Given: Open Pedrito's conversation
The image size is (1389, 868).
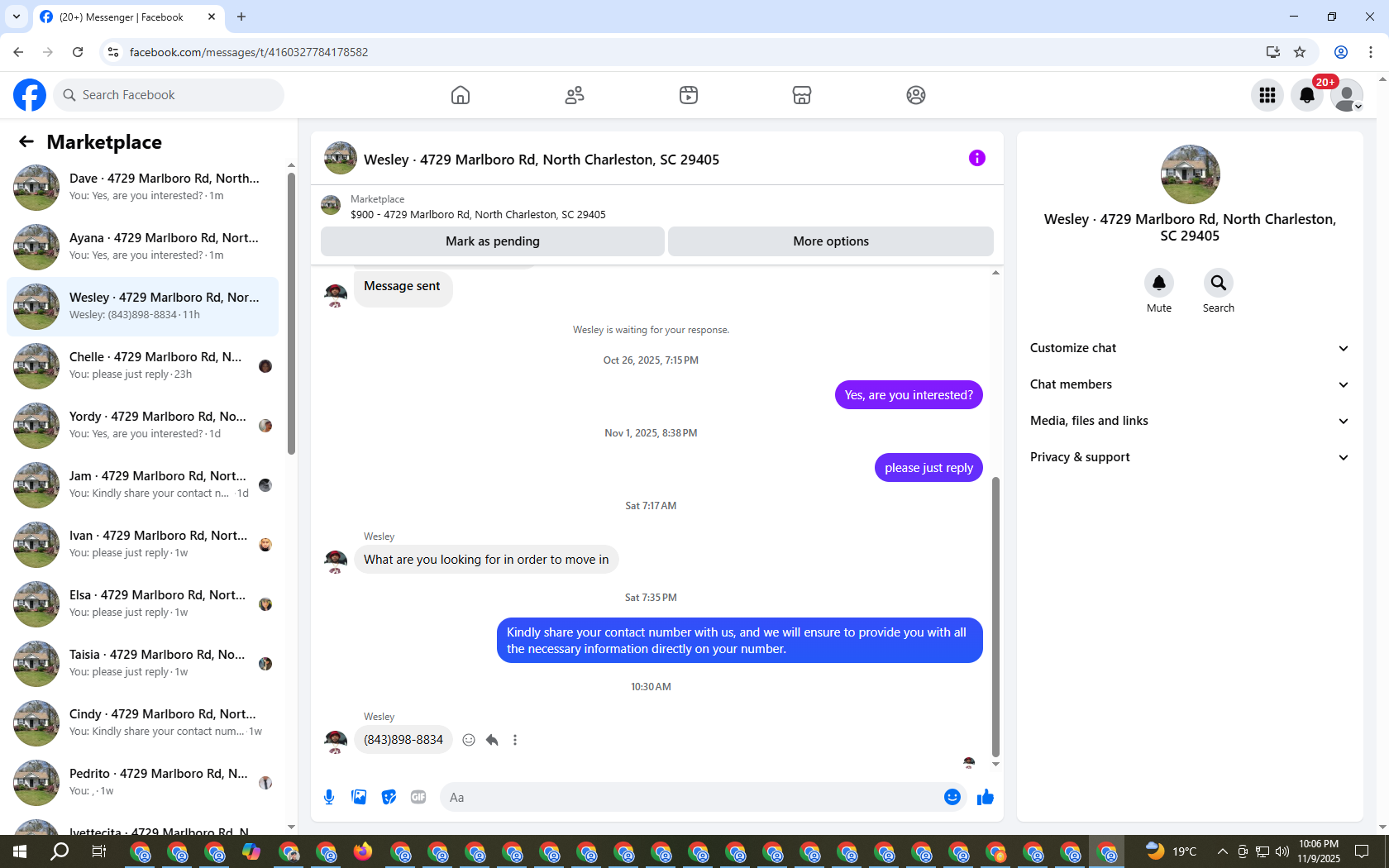Looking at the screenshot, I should [x=142, y=783].
